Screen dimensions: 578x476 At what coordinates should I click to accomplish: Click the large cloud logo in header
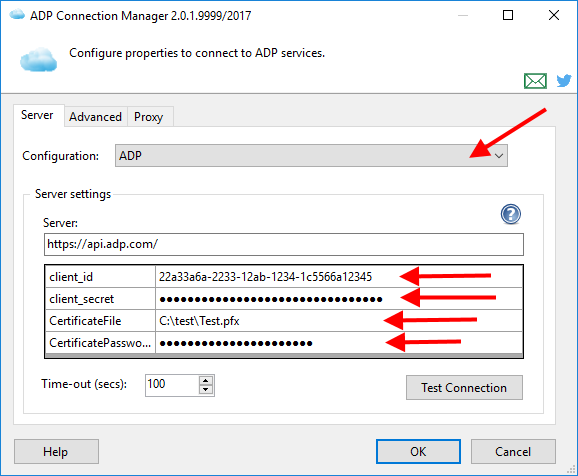point(38,59)
